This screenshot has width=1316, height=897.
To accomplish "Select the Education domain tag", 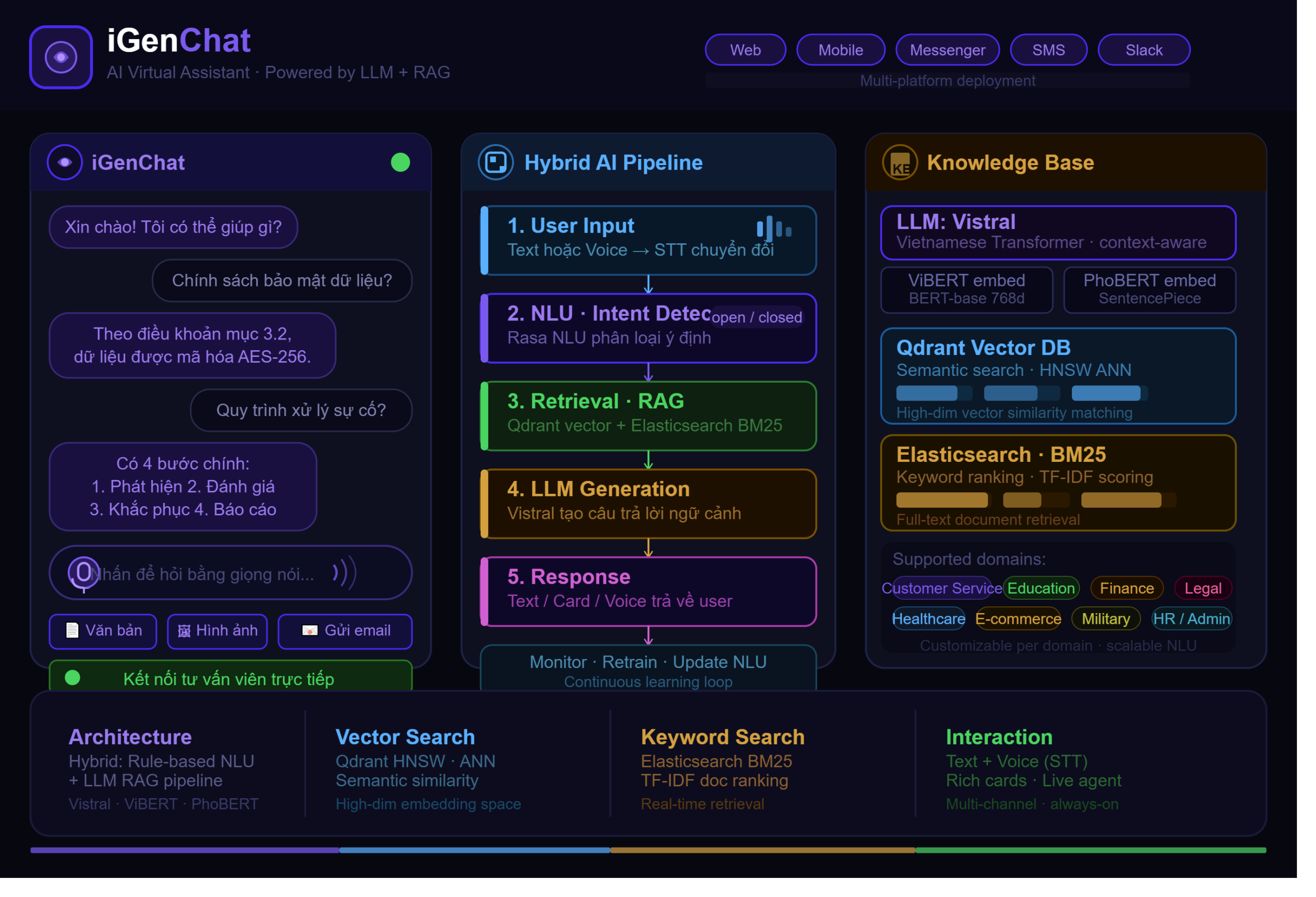I will point(1041,589).
